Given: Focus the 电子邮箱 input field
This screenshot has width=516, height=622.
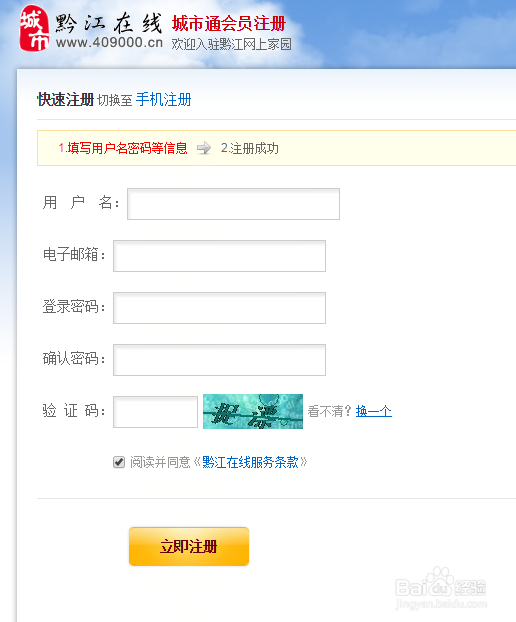Looking at the screenshot, I should (219, 256).
